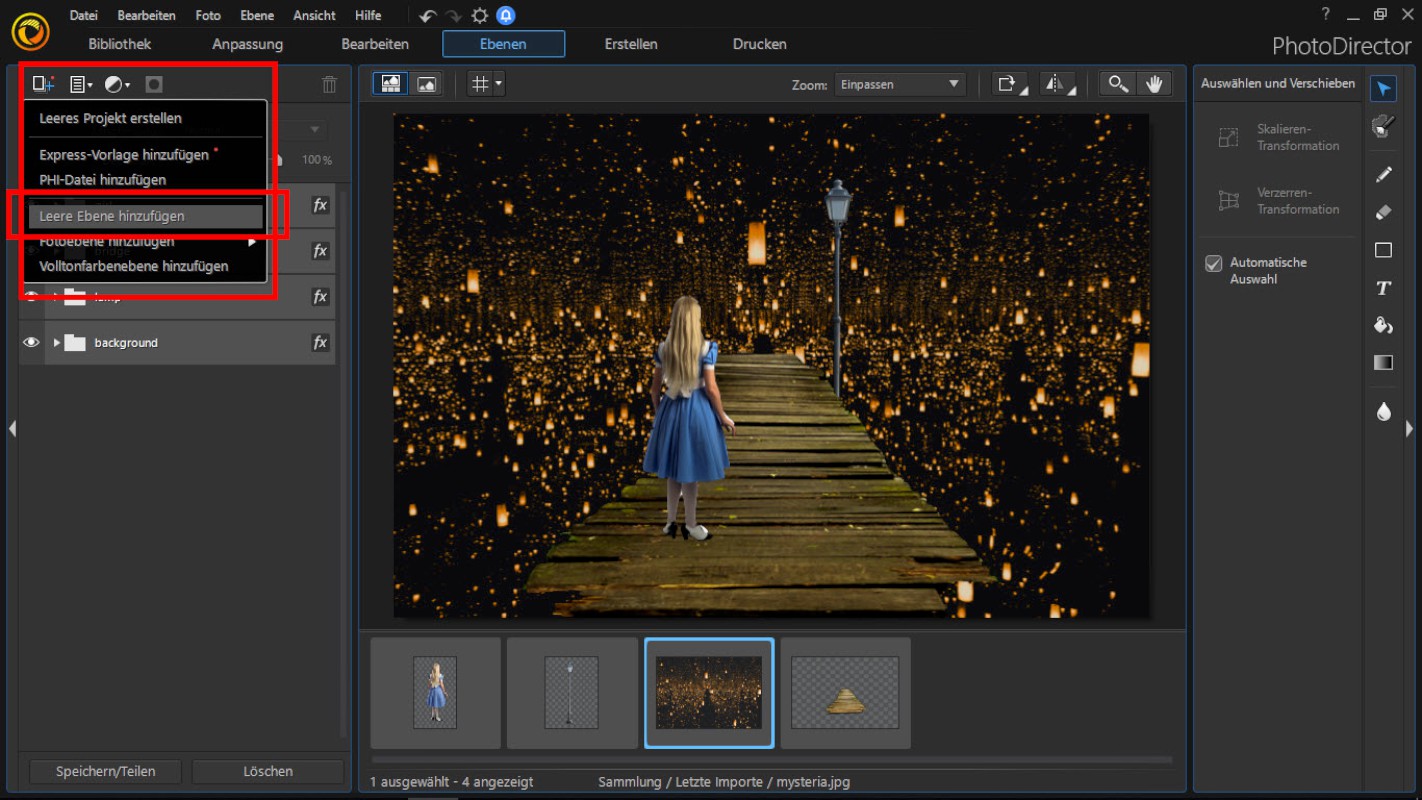Click the redo arrow icon
This screenshot has width=1422, height=800.
pos(454,16)
